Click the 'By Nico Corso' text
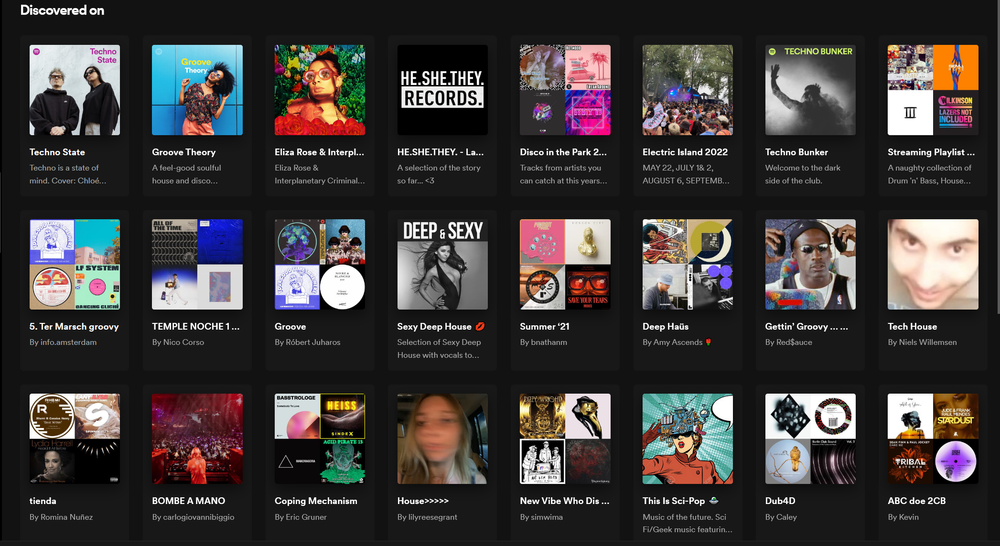The image size is (1000, 546). click(x=178, y=343)
